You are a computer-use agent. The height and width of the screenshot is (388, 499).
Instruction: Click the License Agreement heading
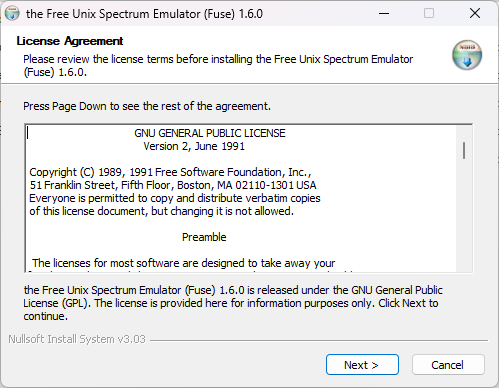coord(70,41)
